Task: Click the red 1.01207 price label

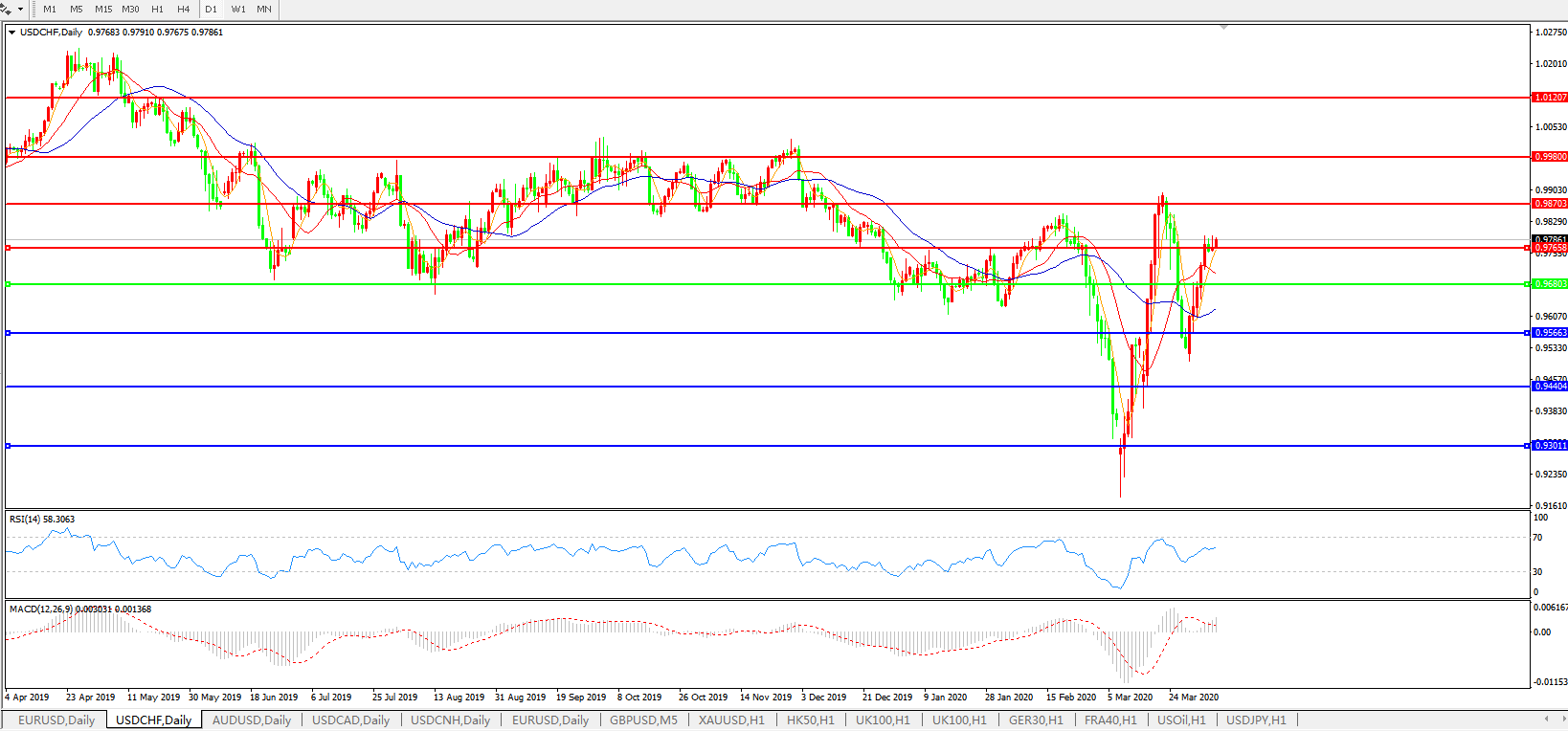Action: (1550, 98)
